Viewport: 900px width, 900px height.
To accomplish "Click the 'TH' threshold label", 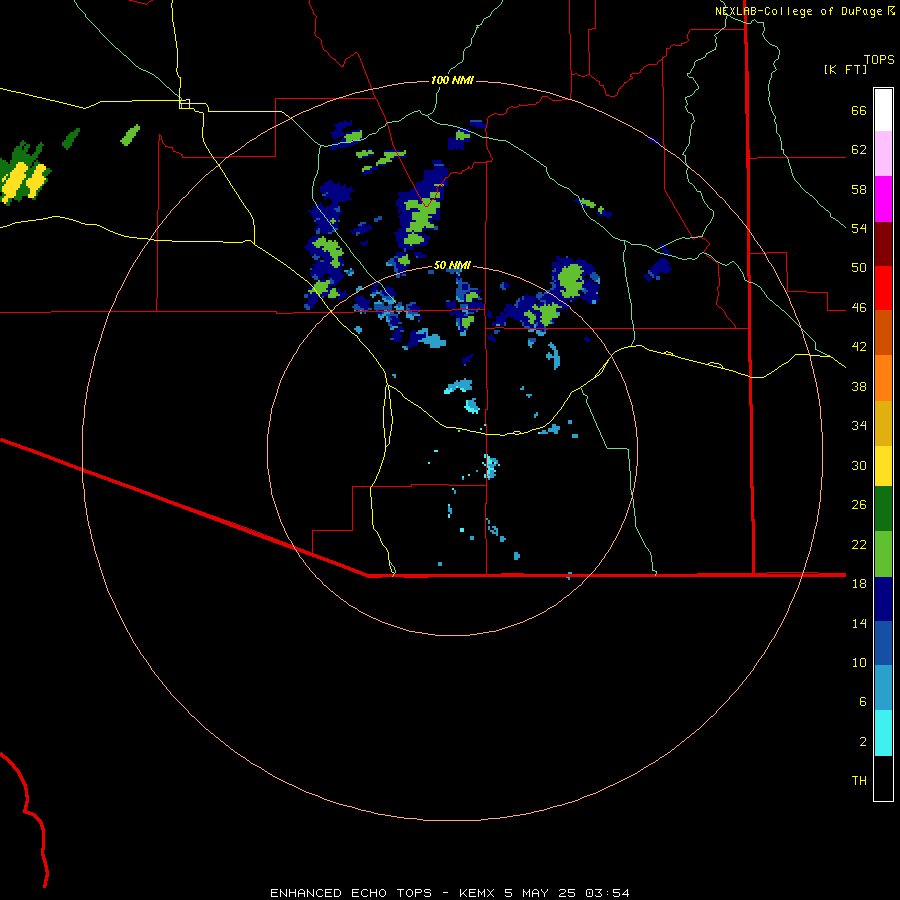I will 859,781.
